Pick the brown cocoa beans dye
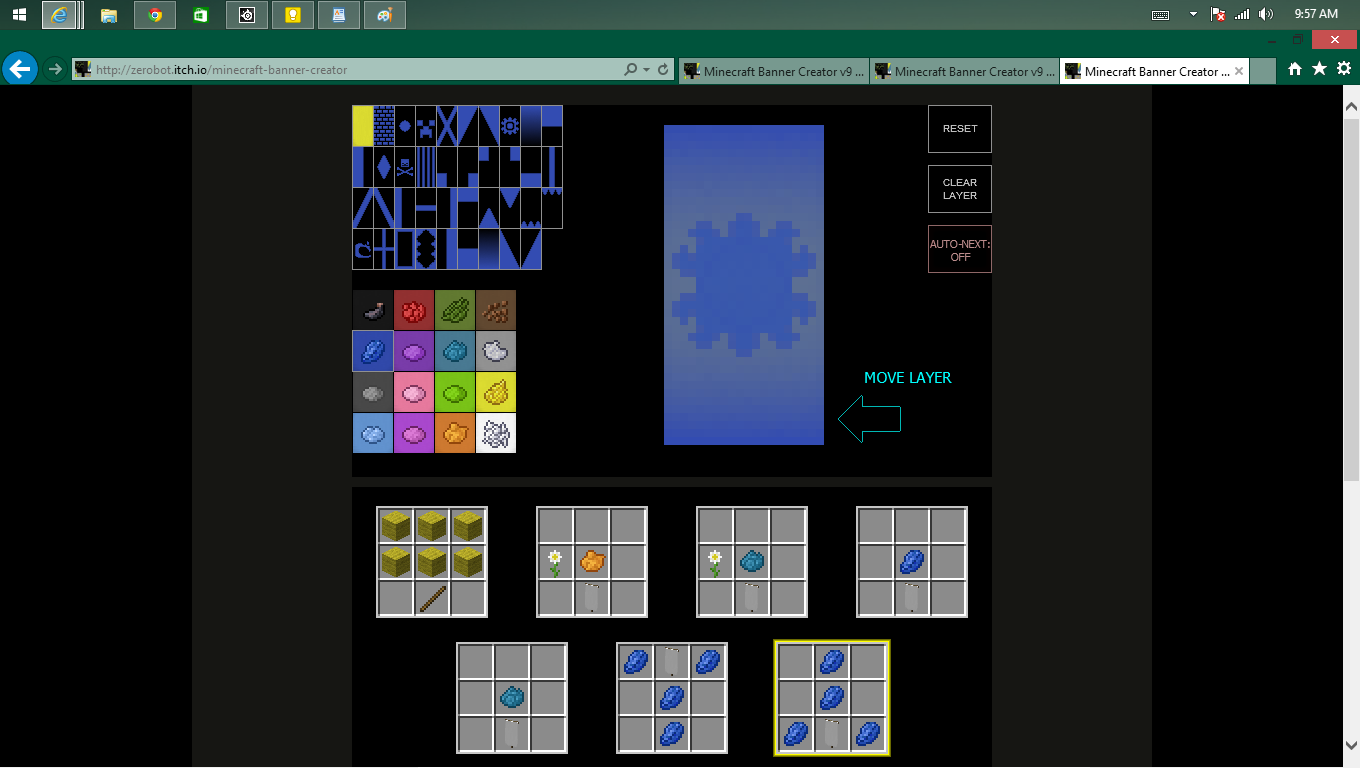Viewport: 1360px width, 768px height. point(495,310)
